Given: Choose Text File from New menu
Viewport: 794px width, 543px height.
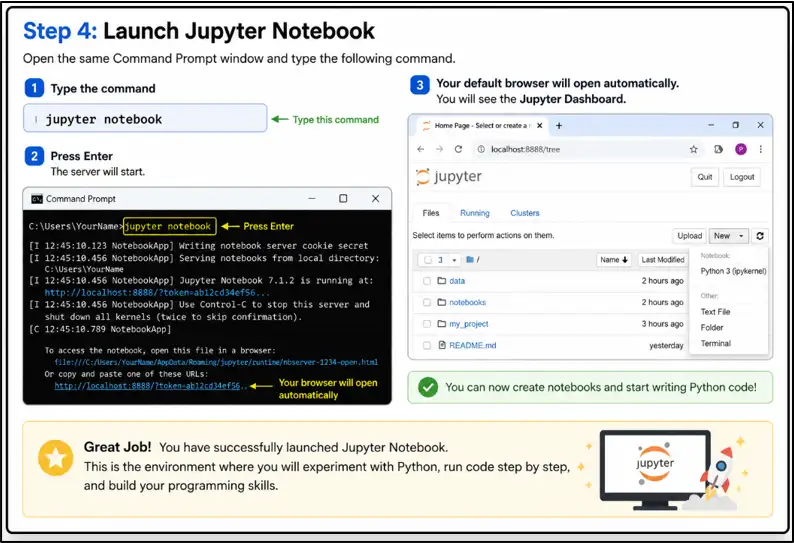Looking at the screenshot, I should pos(715,312).
